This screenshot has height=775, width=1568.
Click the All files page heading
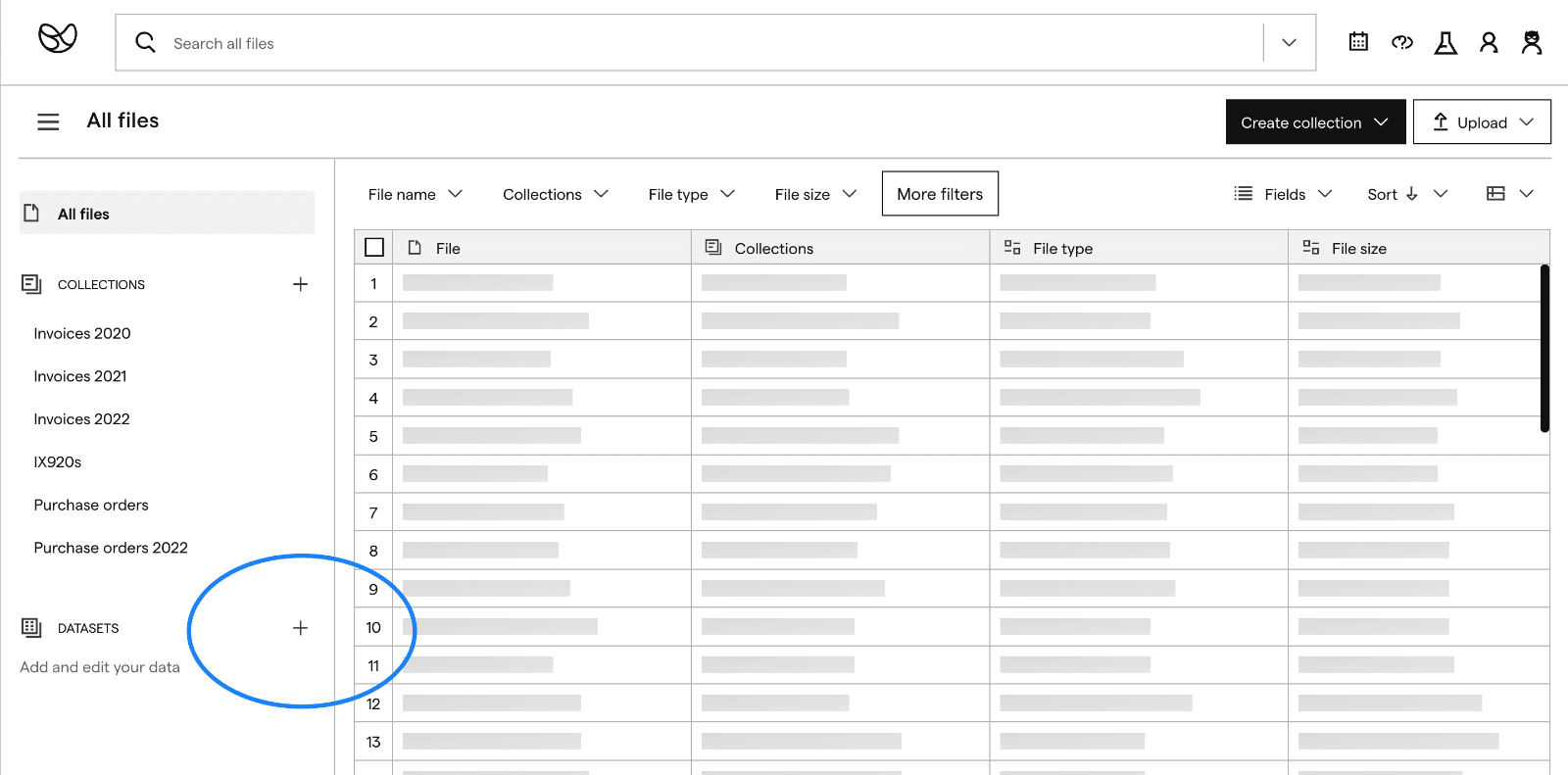(122, 121)
